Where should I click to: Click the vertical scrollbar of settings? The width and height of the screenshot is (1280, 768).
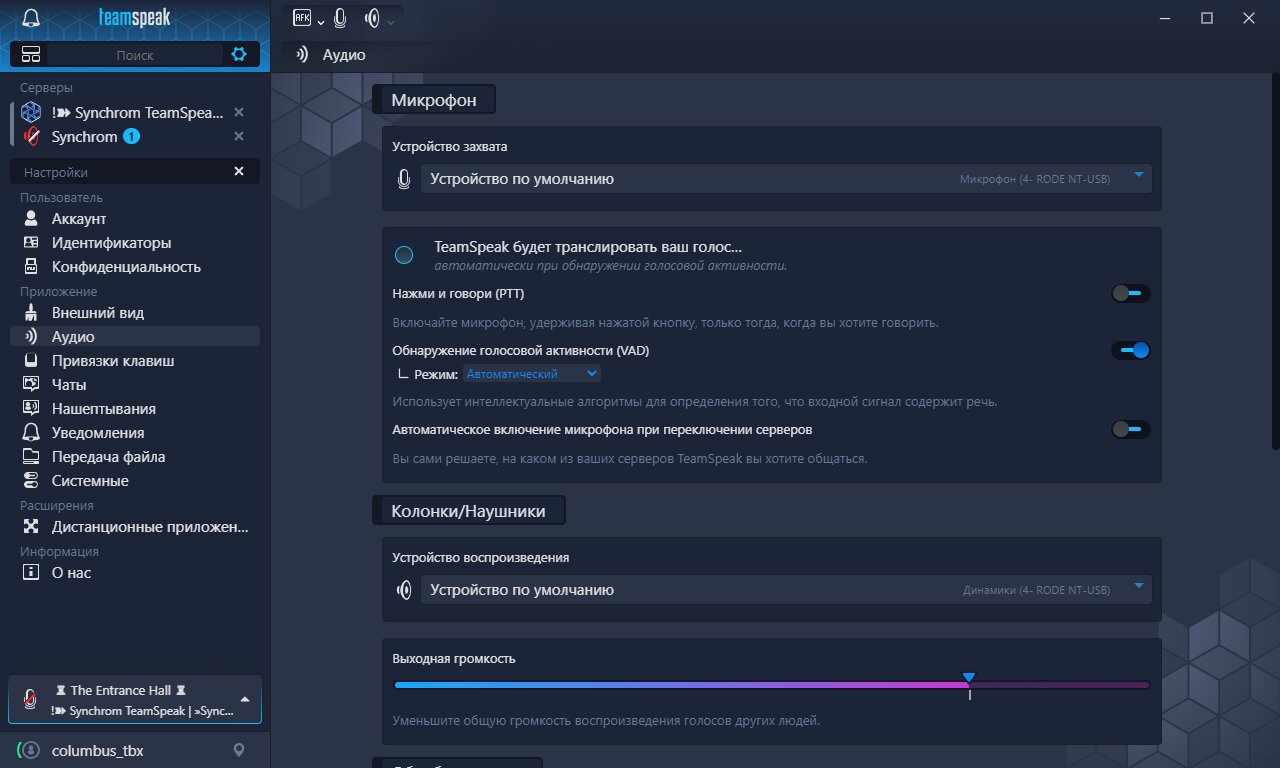[x=1276, y=261]
